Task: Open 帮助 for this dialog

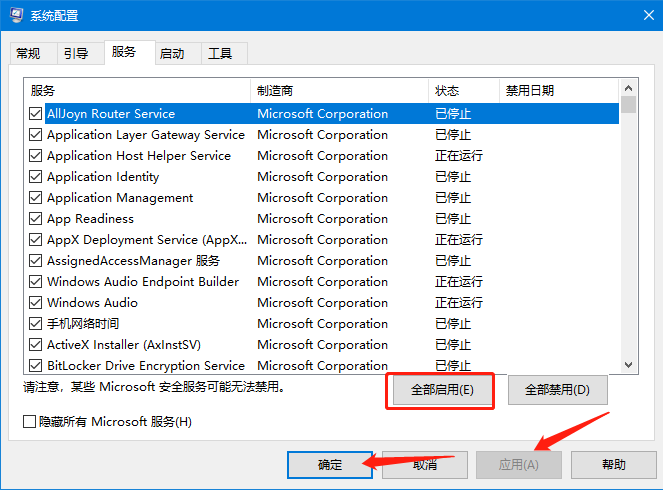Action: (x=614, y=465)
